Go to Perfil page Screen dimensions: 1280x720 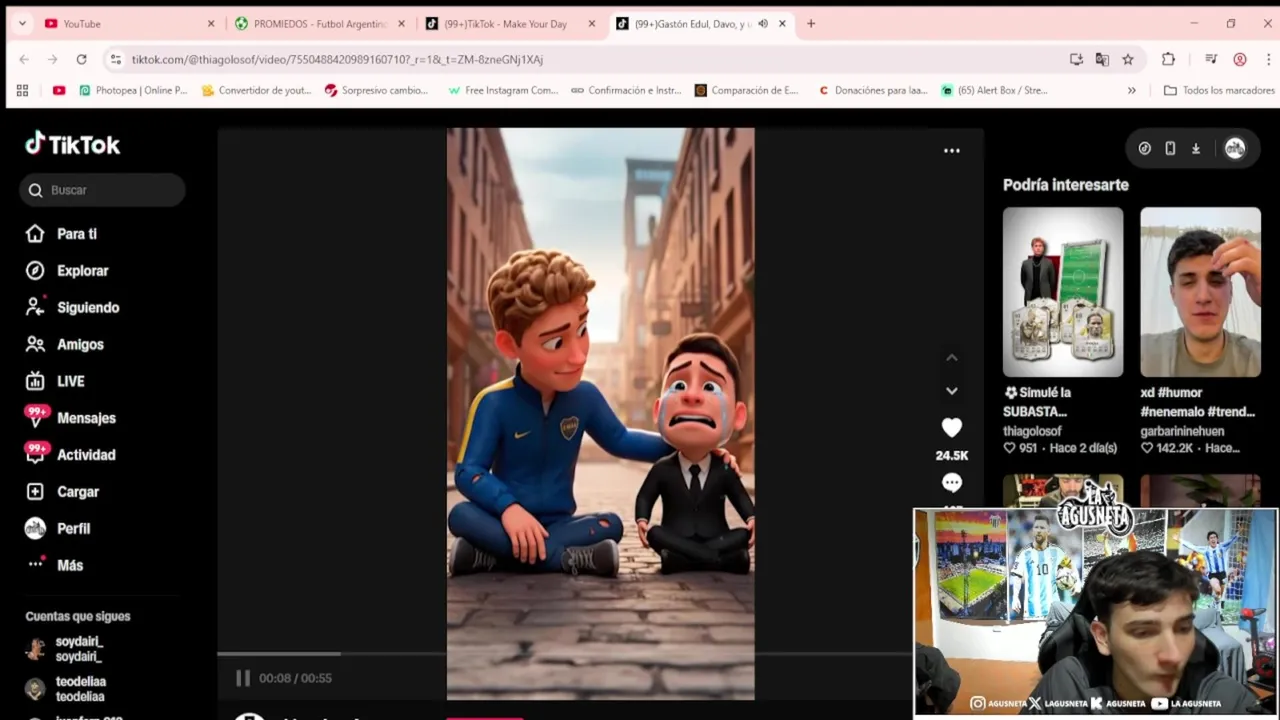[58, 529]
